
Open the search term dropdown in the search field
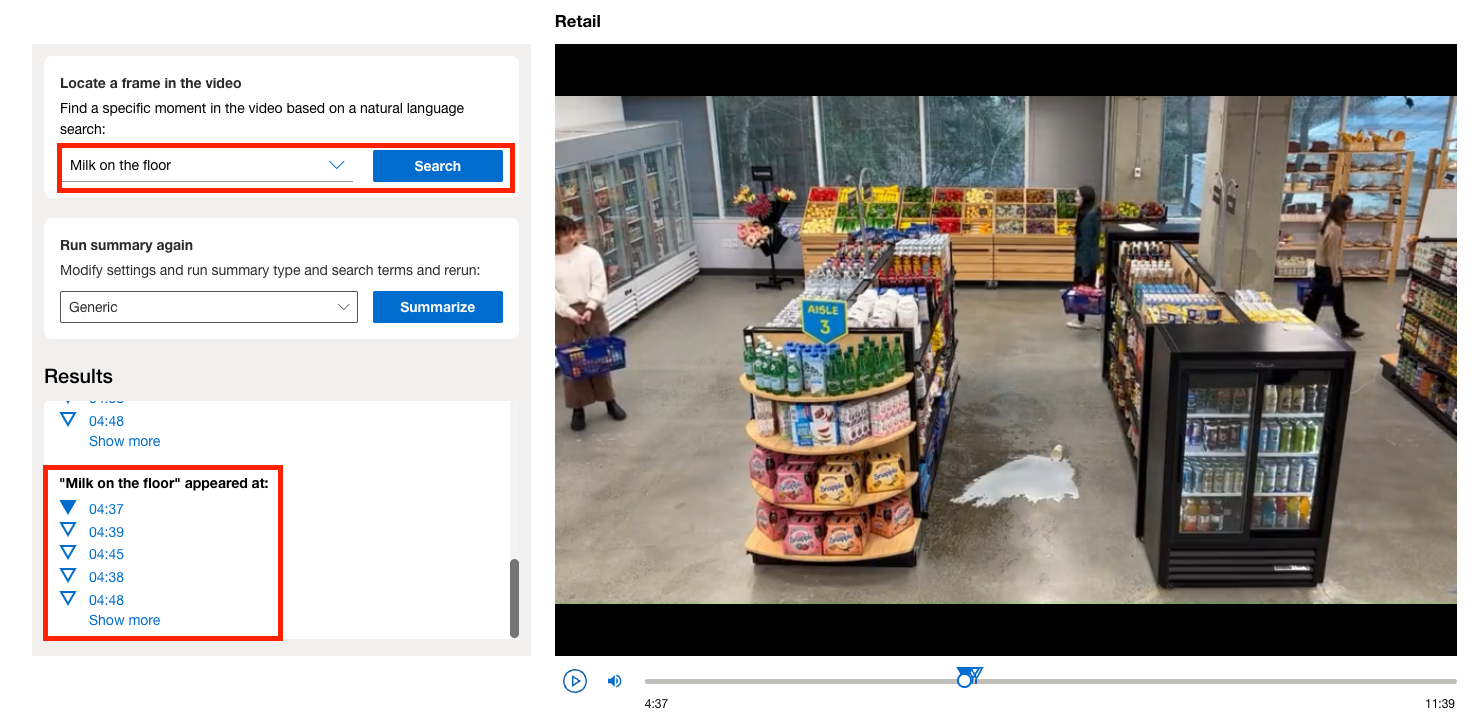(336, 165)
